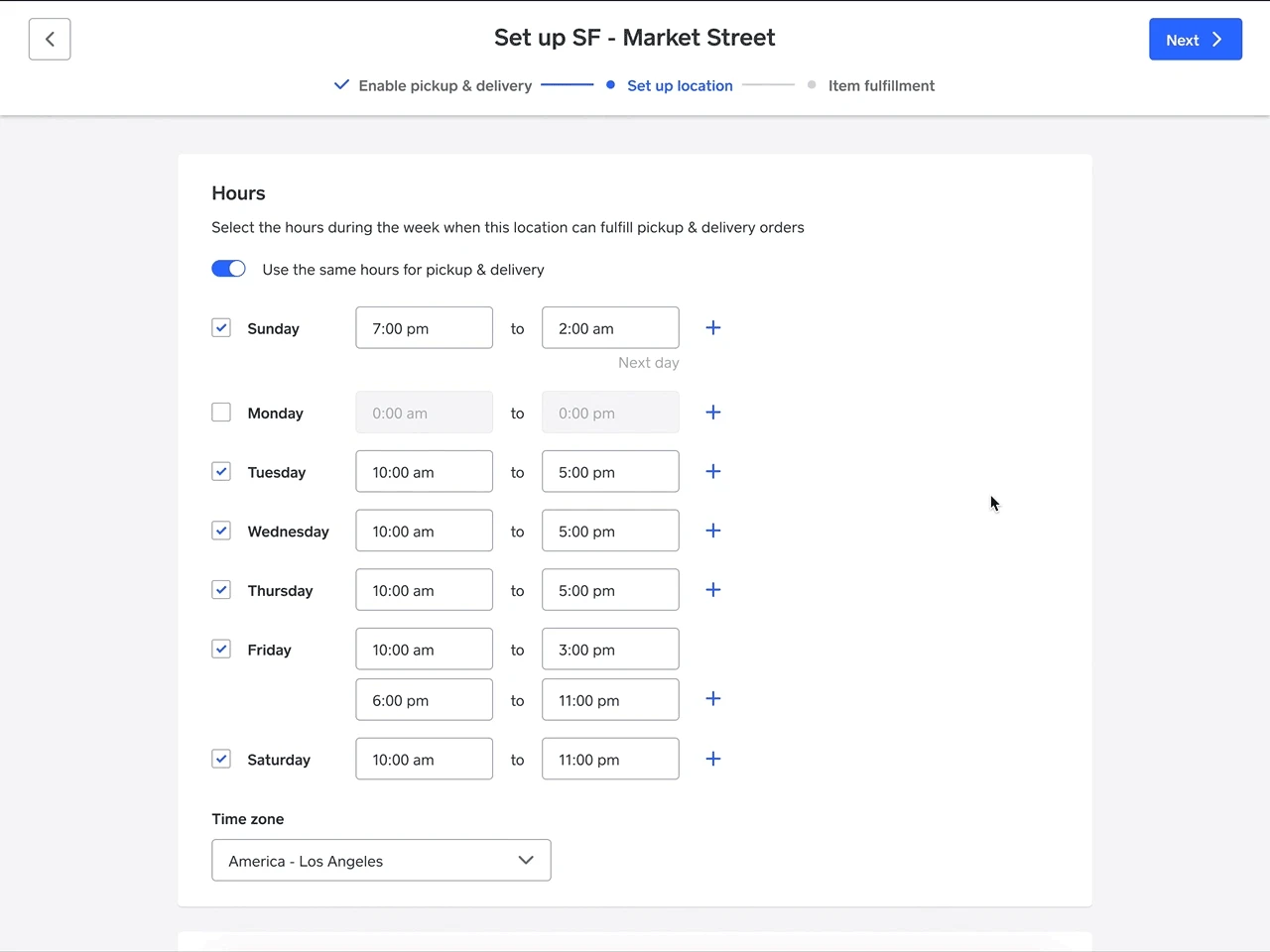Edit Sunday end time 2:00 am
Screen dimensions: 1270x952
(610, 328)
